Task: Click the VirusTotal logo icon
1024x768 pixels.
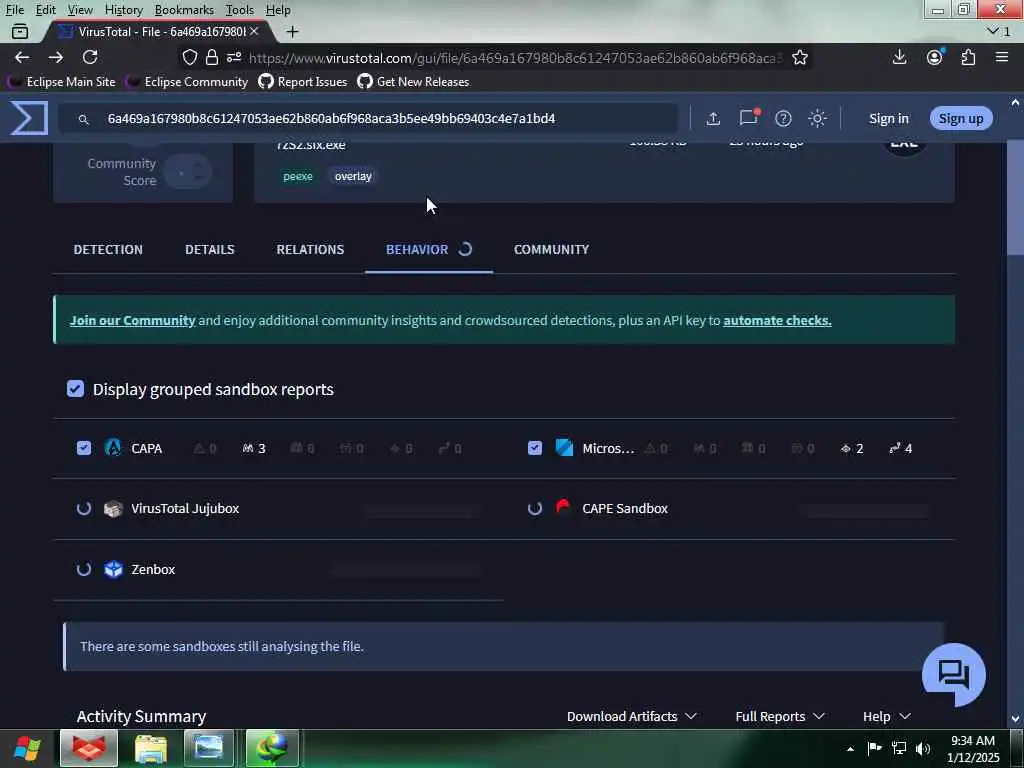Action: 29,118
